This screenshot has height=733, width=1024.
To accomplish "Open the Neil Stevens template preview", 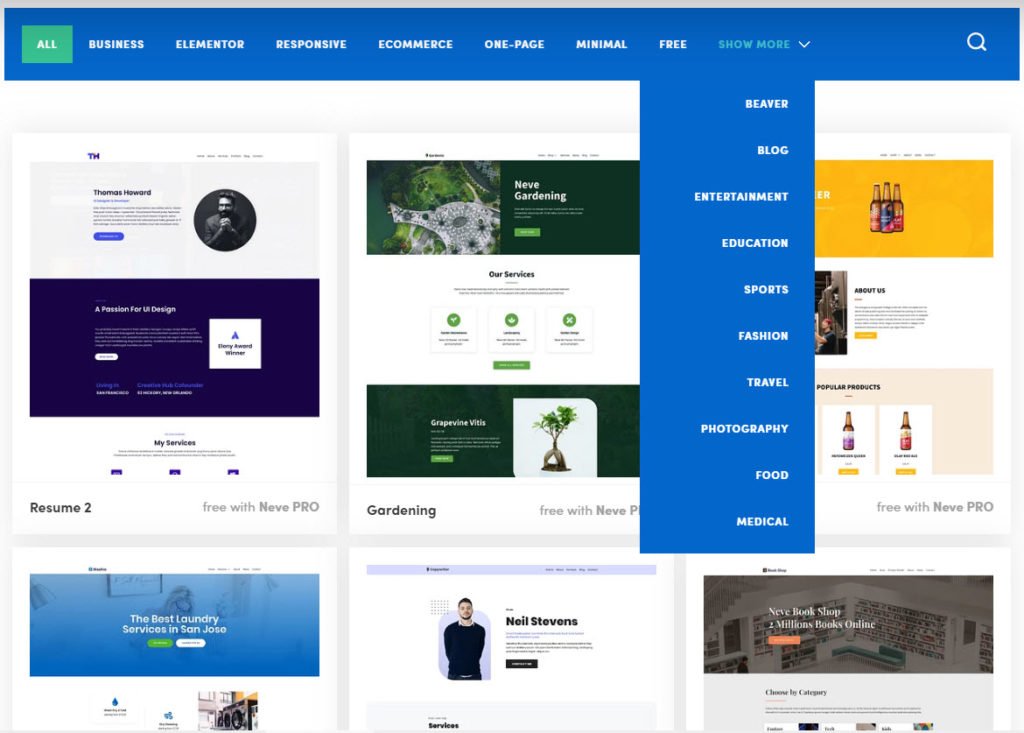I will coord(511,647).
